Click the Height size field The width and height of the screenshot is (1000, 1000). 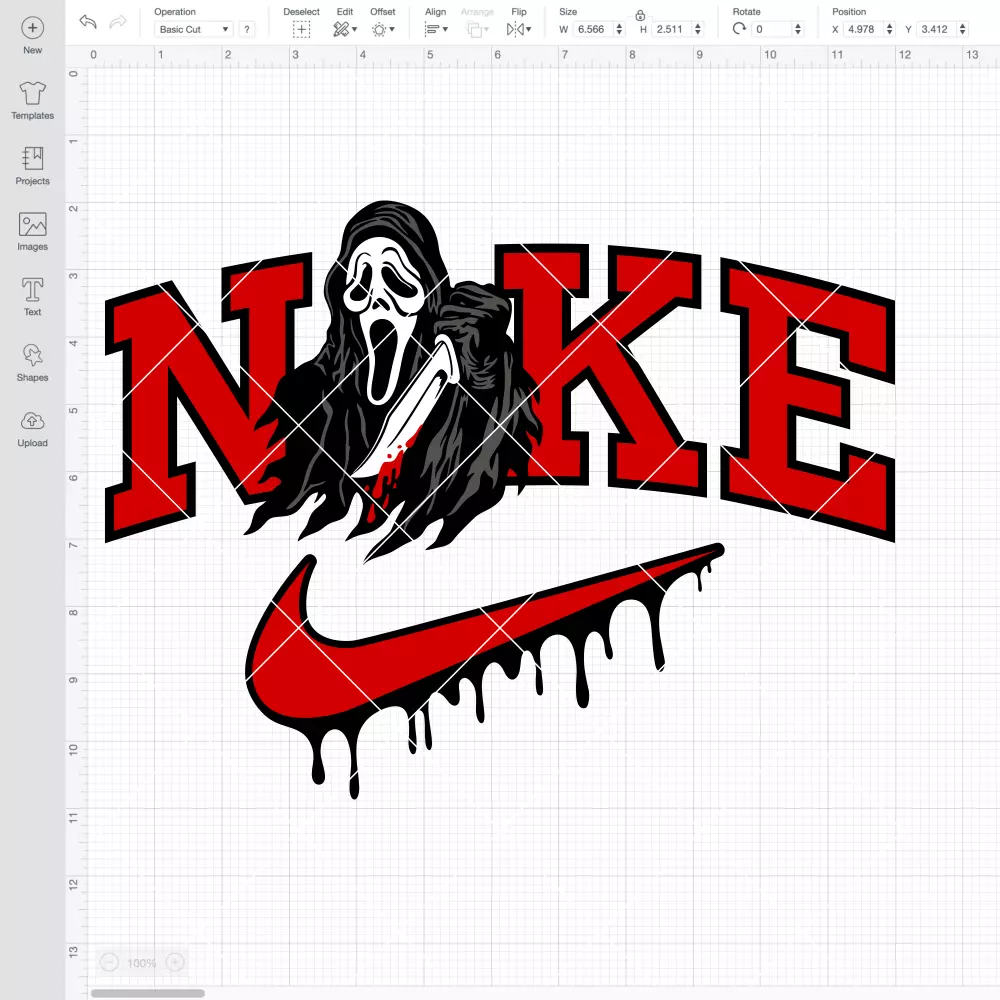tap(671, 29)
